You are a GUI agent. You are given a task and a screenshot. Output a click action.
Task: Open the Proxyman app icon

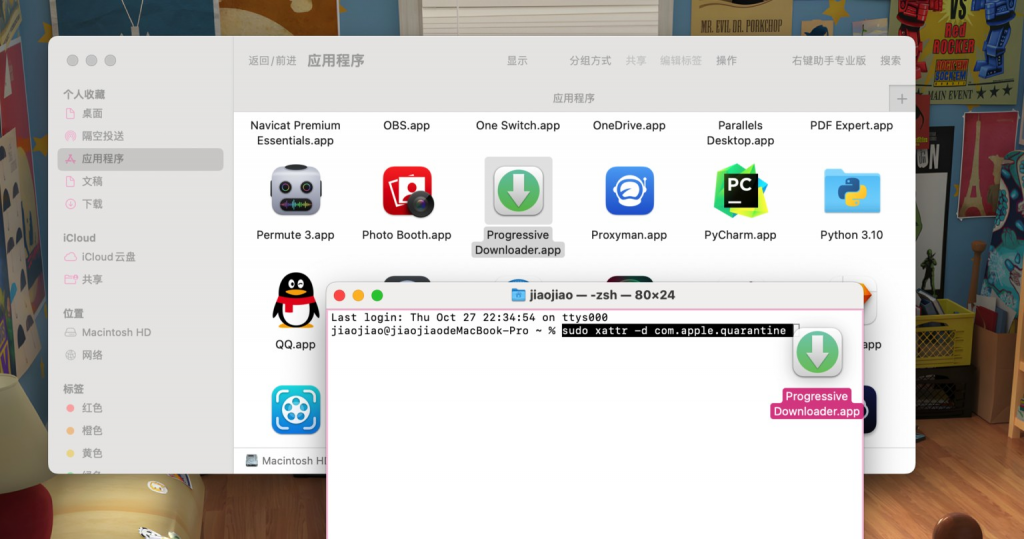(629, 191)
